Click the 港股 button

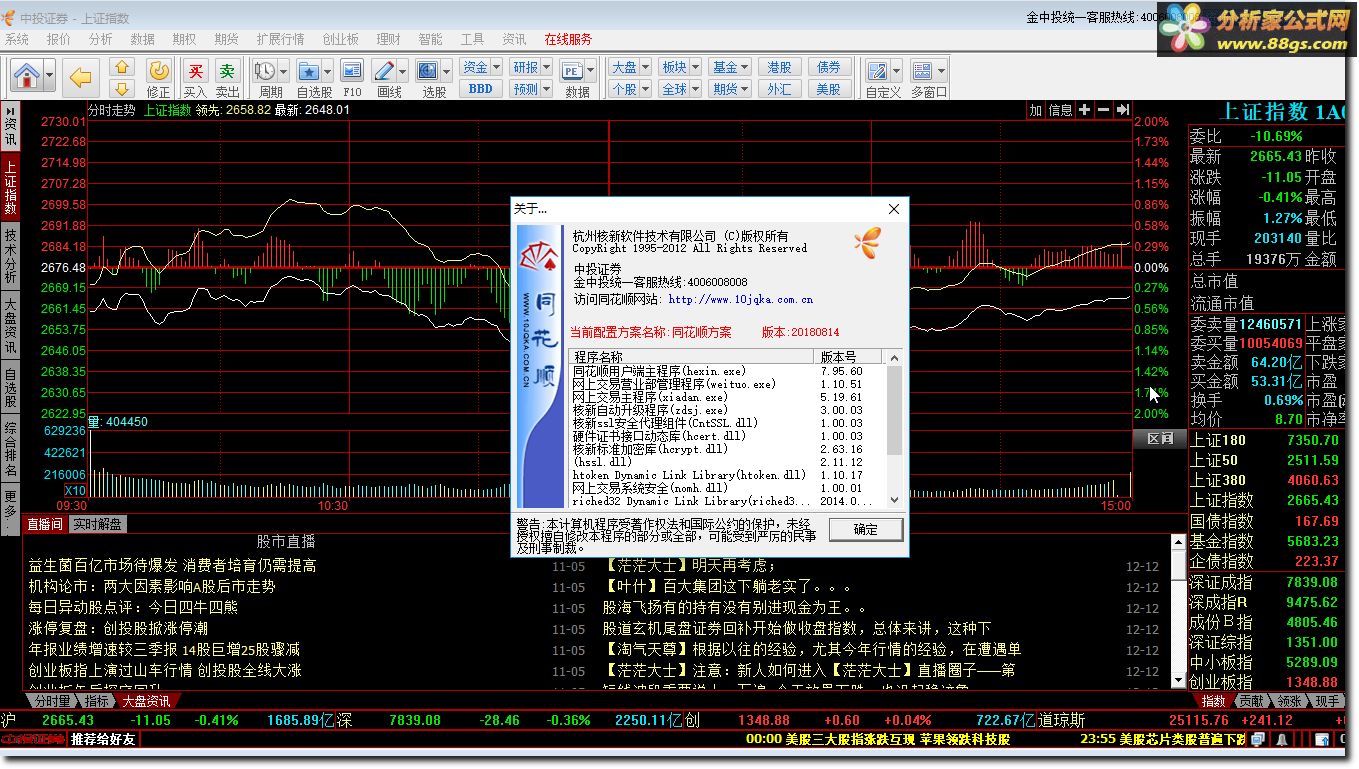780,67
